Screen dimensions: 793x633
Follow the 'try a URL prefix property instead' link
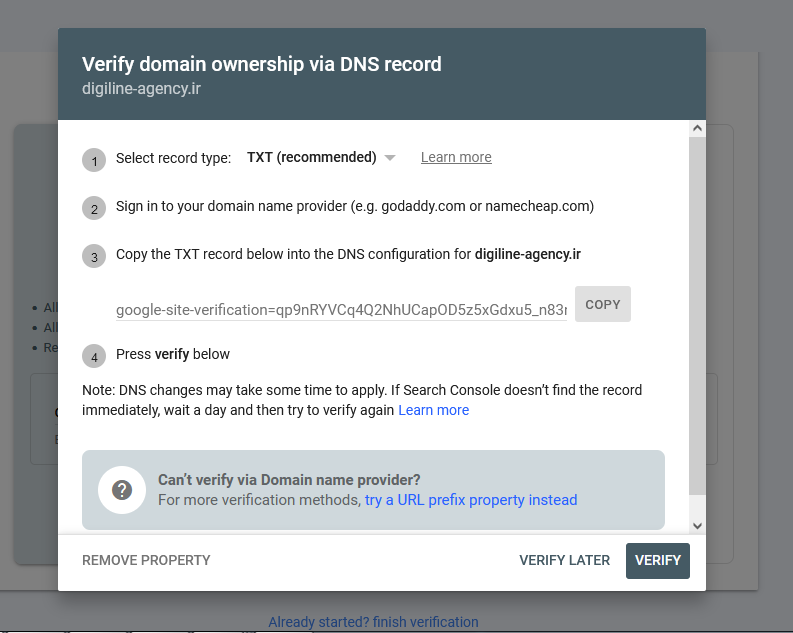(x=471, y=500)
